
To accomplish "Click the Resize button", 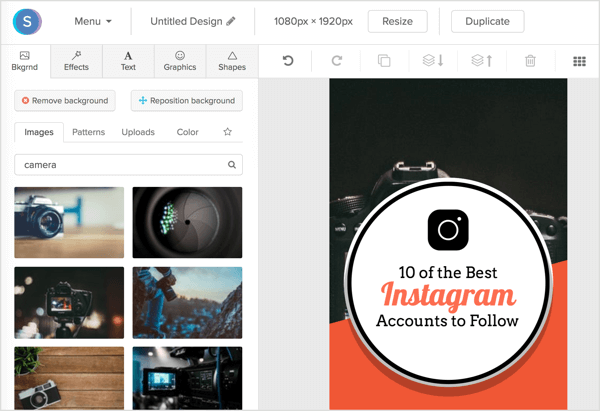I will pyautogui.click(x=398, y=21).
